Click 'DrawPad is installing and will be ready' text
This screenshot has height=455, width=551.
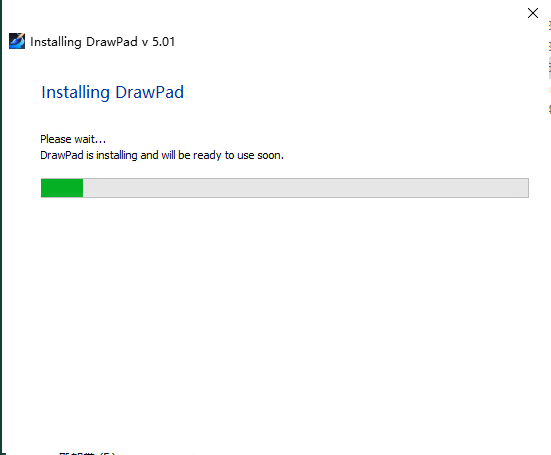pyautogui.click(x=132, y=155)
